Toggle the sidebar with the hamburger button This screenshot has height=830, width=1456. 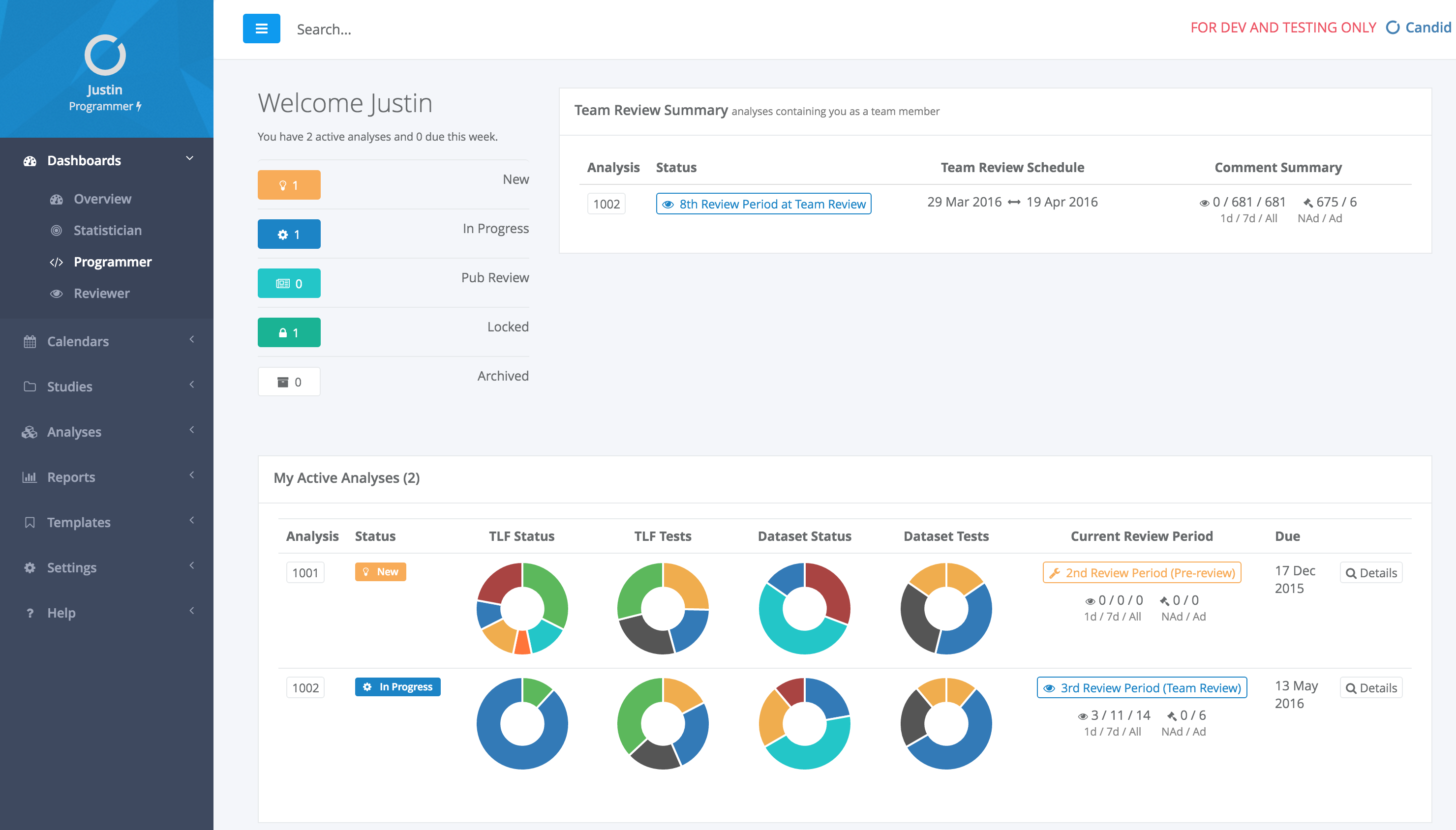261,28
